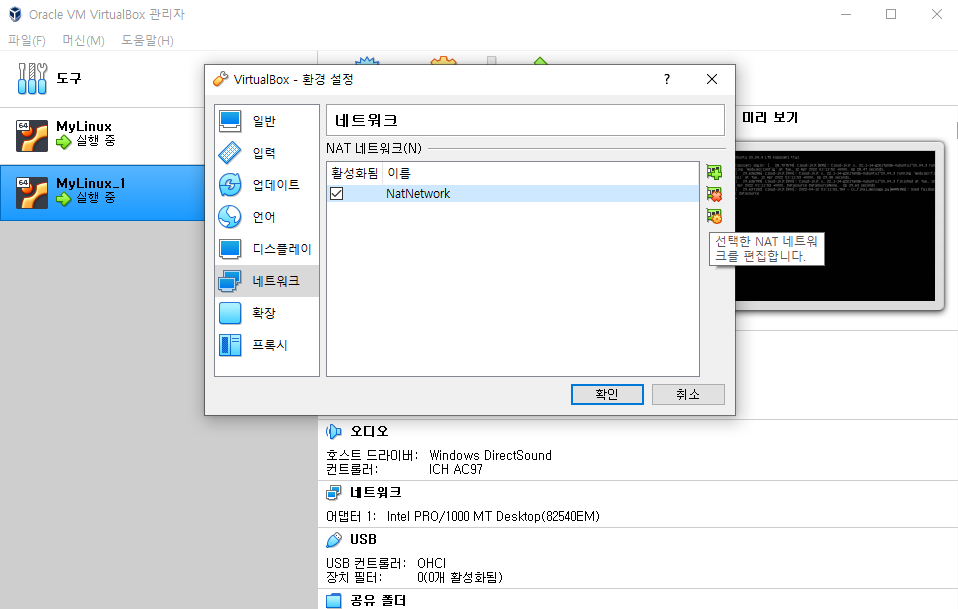Click the VM preview thumbnail
Screen dimensions: 958x609
835,226
